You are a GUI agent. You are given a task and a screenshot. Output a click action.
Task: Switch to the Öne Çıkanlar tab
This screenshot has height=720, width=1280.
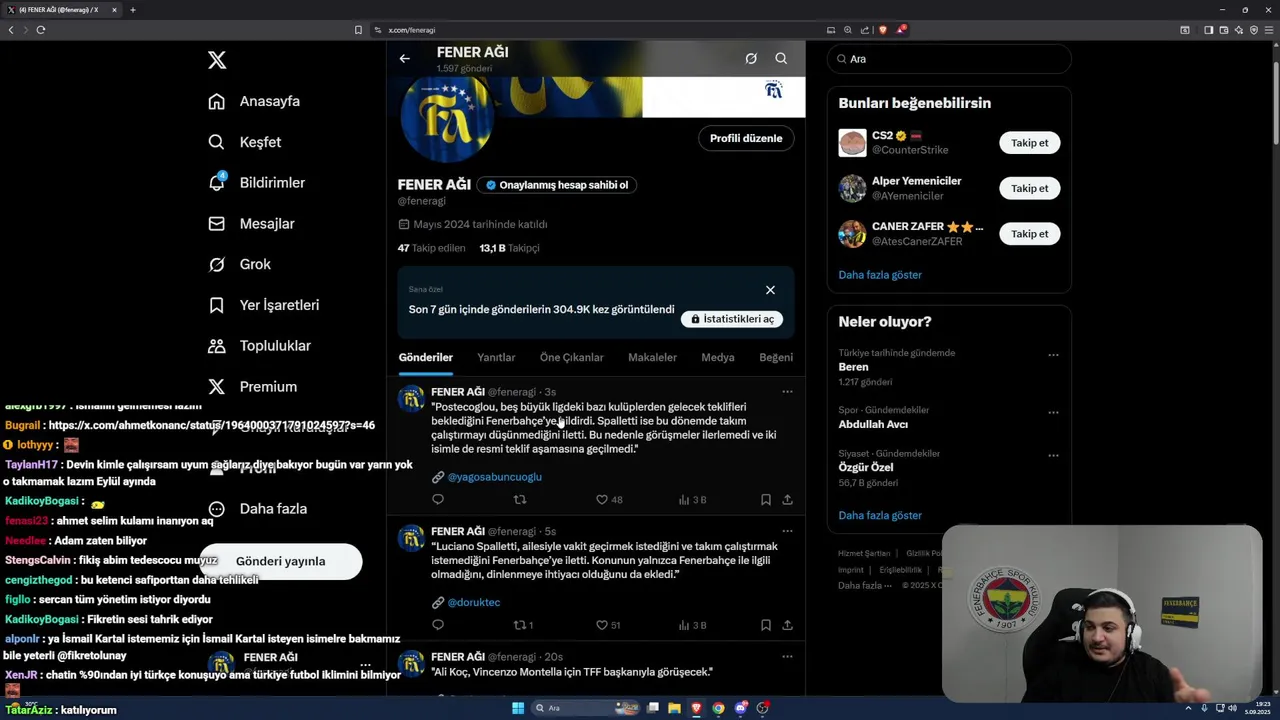point(571,358)
